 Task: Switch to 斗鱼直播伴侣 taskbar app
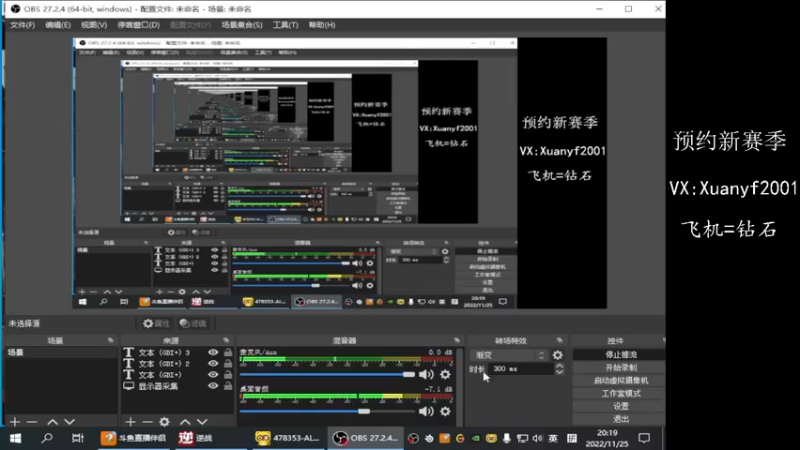pos(134,438)
